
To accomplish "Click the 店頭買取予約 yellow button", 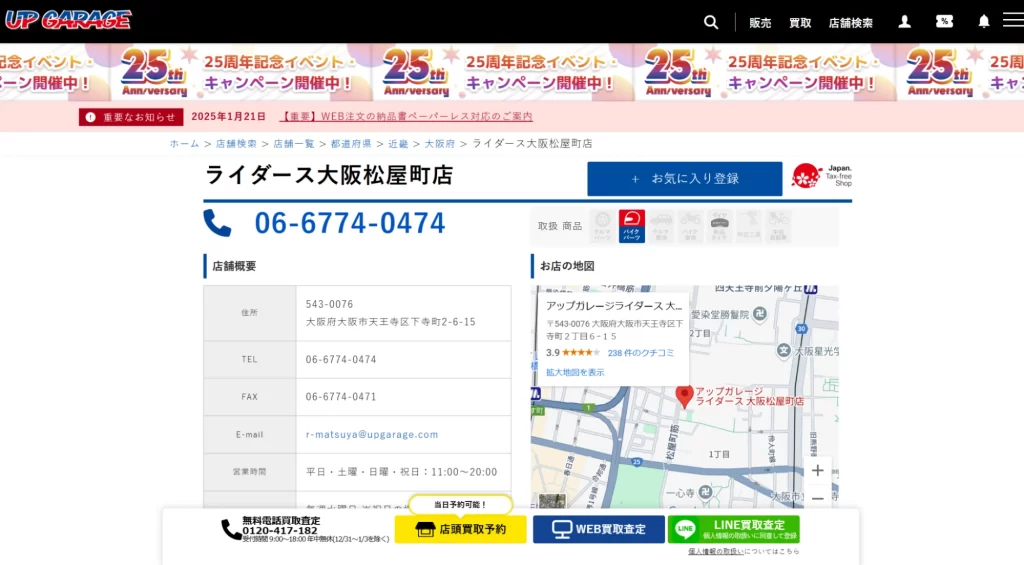I will (460, 529).
